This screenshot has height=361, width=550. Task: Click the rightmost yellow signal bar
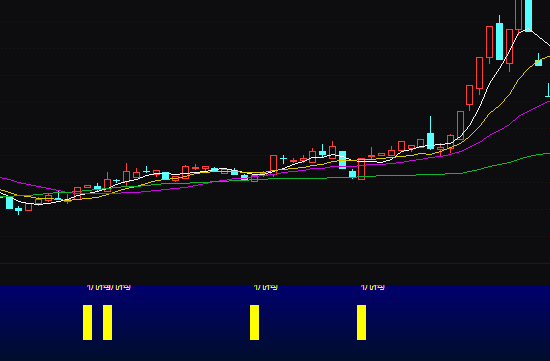(361, 322)
